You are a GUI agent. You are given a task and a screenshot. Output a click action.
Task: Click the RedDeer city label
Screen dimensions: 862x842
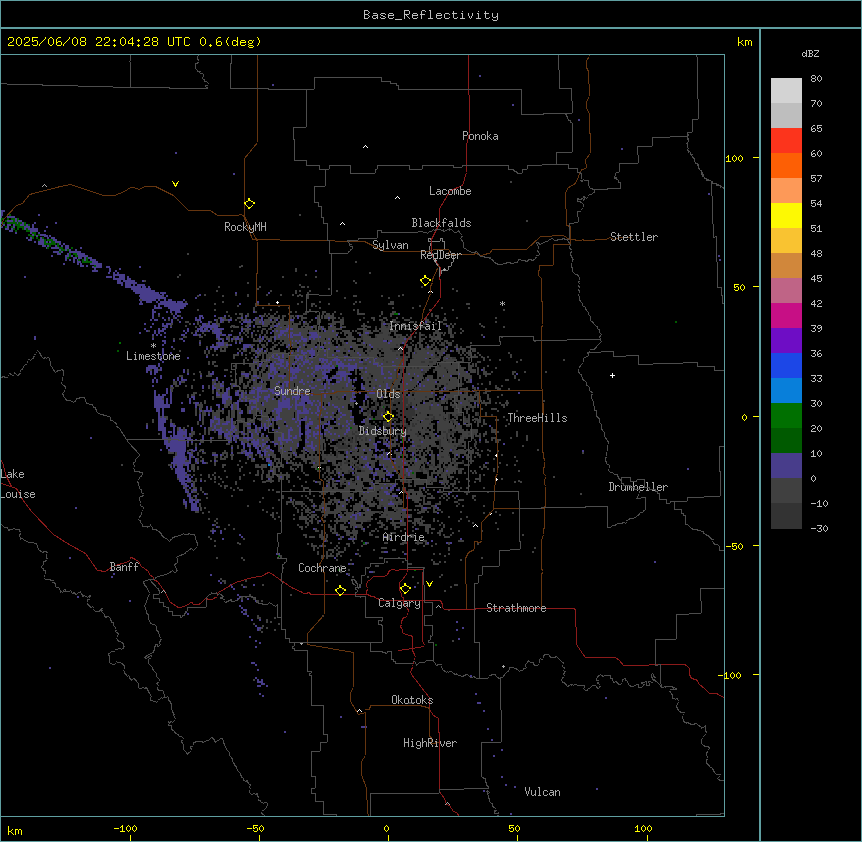click(440, 255)
